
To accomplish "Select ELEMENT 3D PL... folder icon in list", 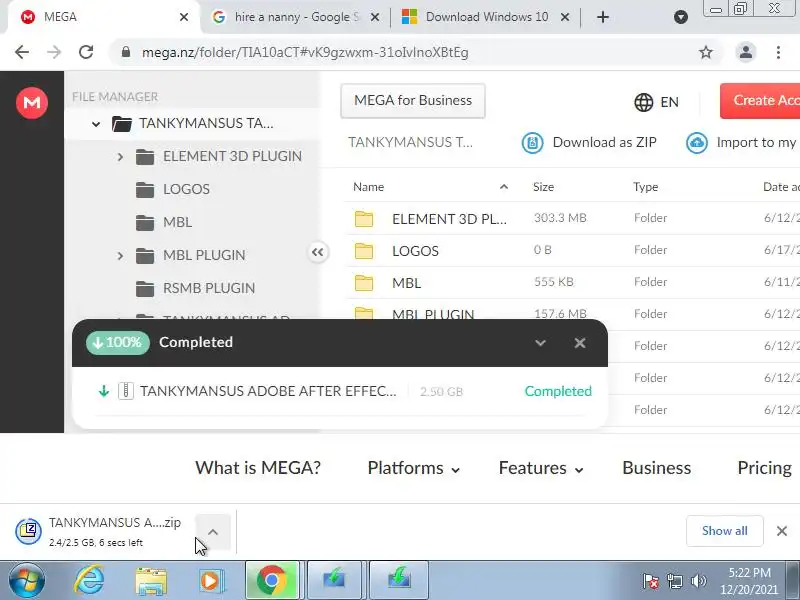I will tap(364, 218).
